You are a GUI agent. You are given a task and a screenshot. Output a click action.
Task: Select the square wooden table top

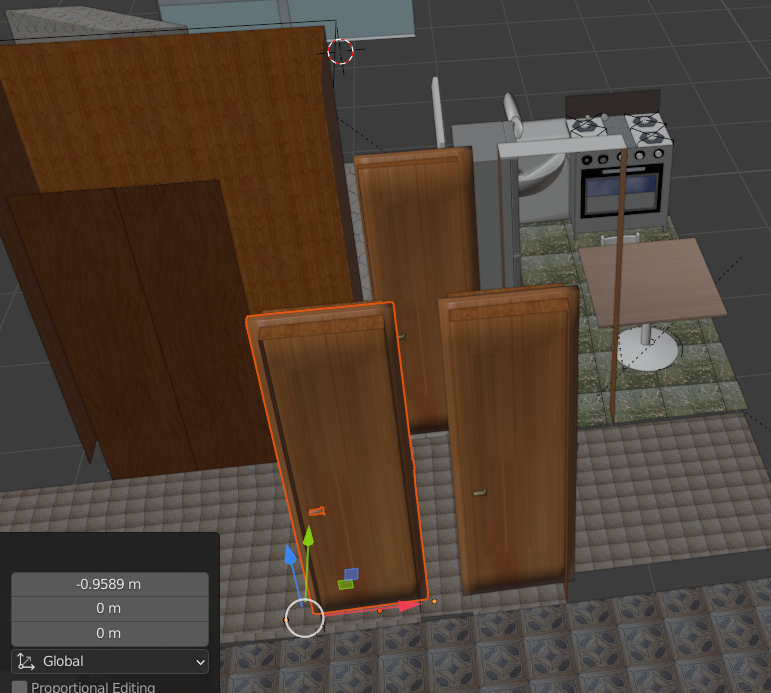click(654, 281)
